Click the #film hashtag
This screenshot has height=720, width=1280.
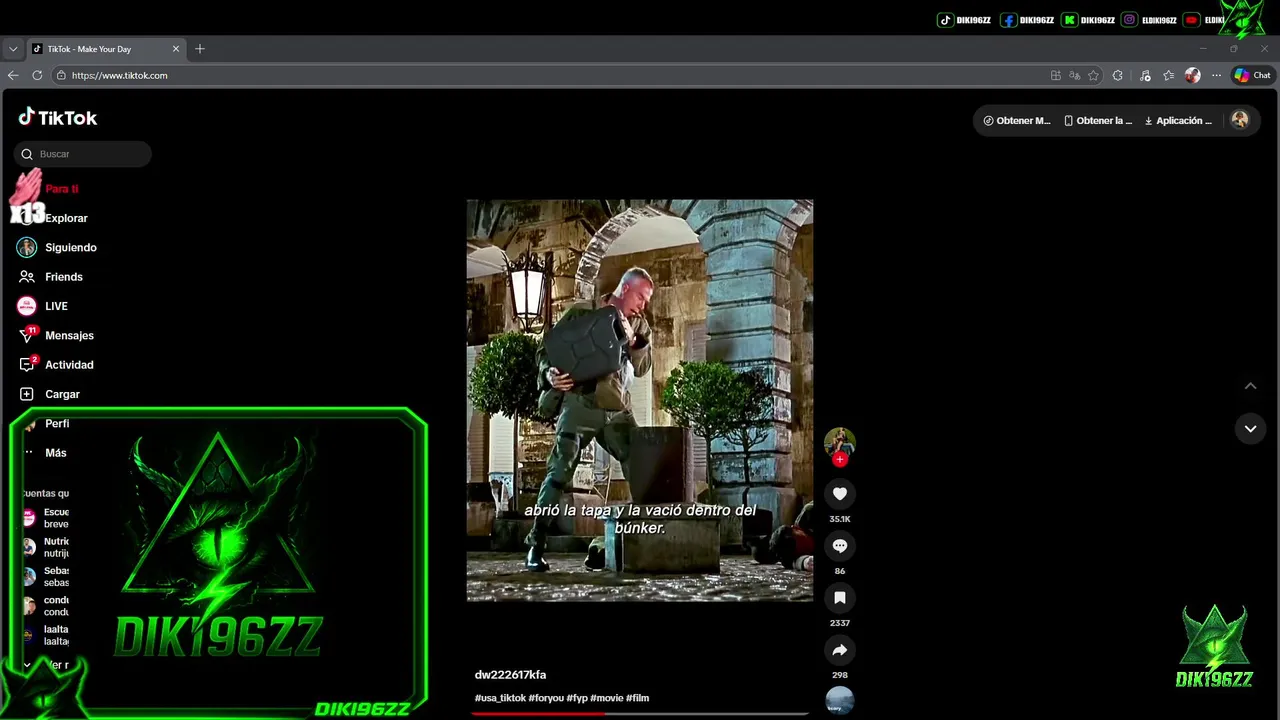[637, 698]
